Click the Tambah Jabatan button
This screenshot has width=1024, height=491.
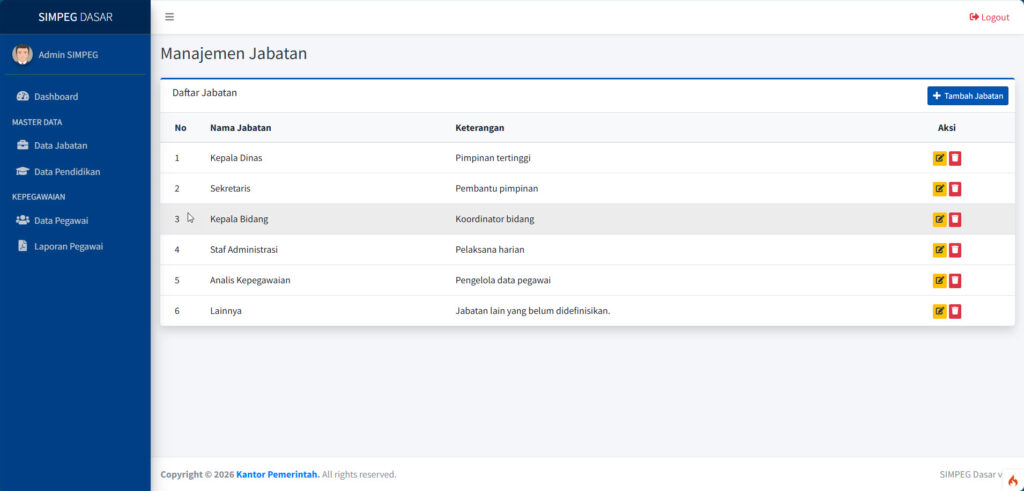click(x=967, y=96)
